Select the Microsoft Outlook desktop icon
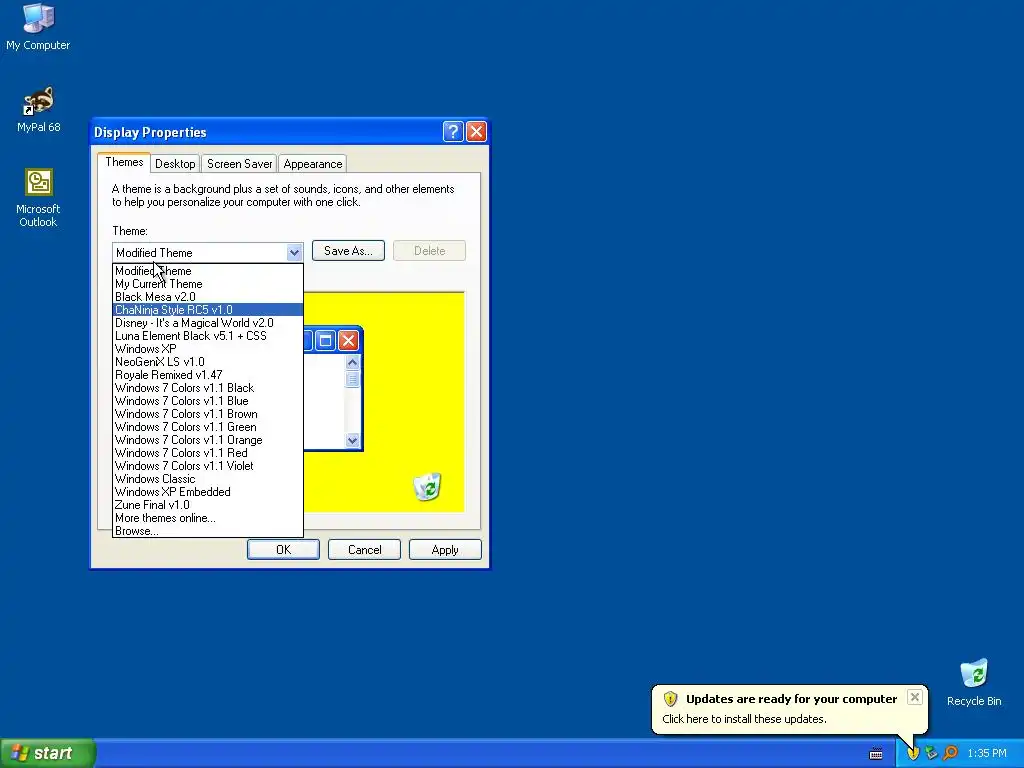Image resolution: width=1024 pixels, height=768 pixels. [x=38, y=198]
